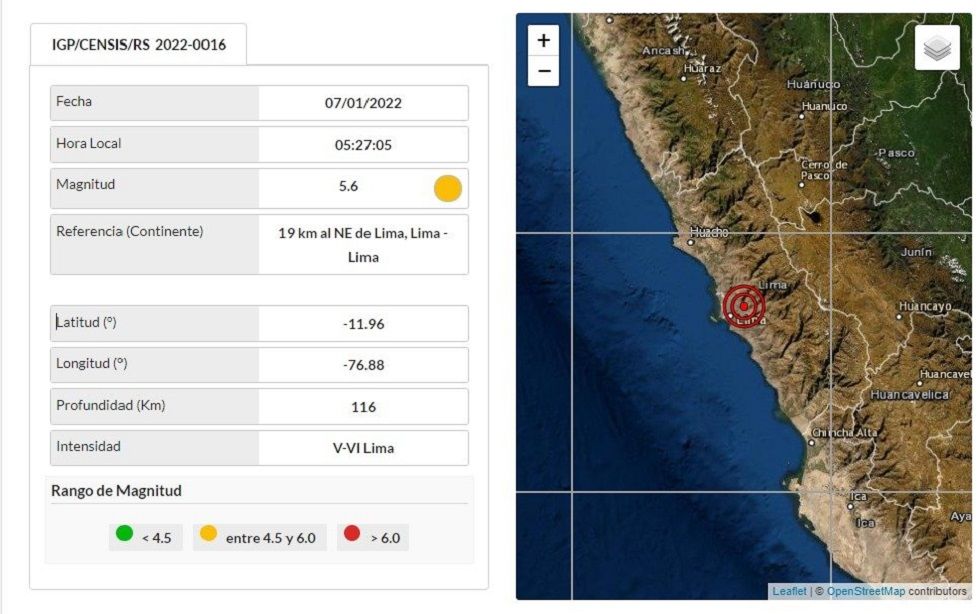Viewport: 980px width, 614px height.
Task: Click the Huancayo city label on map
Action: [x=924, y=307]
